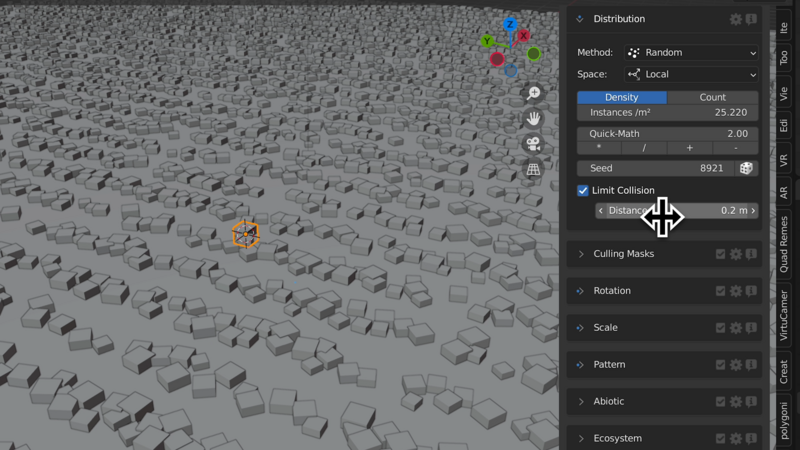This screenshot has height=450, width=800.
Task: Expand the Abiotic panel
Action: click(x=581, y=402)
